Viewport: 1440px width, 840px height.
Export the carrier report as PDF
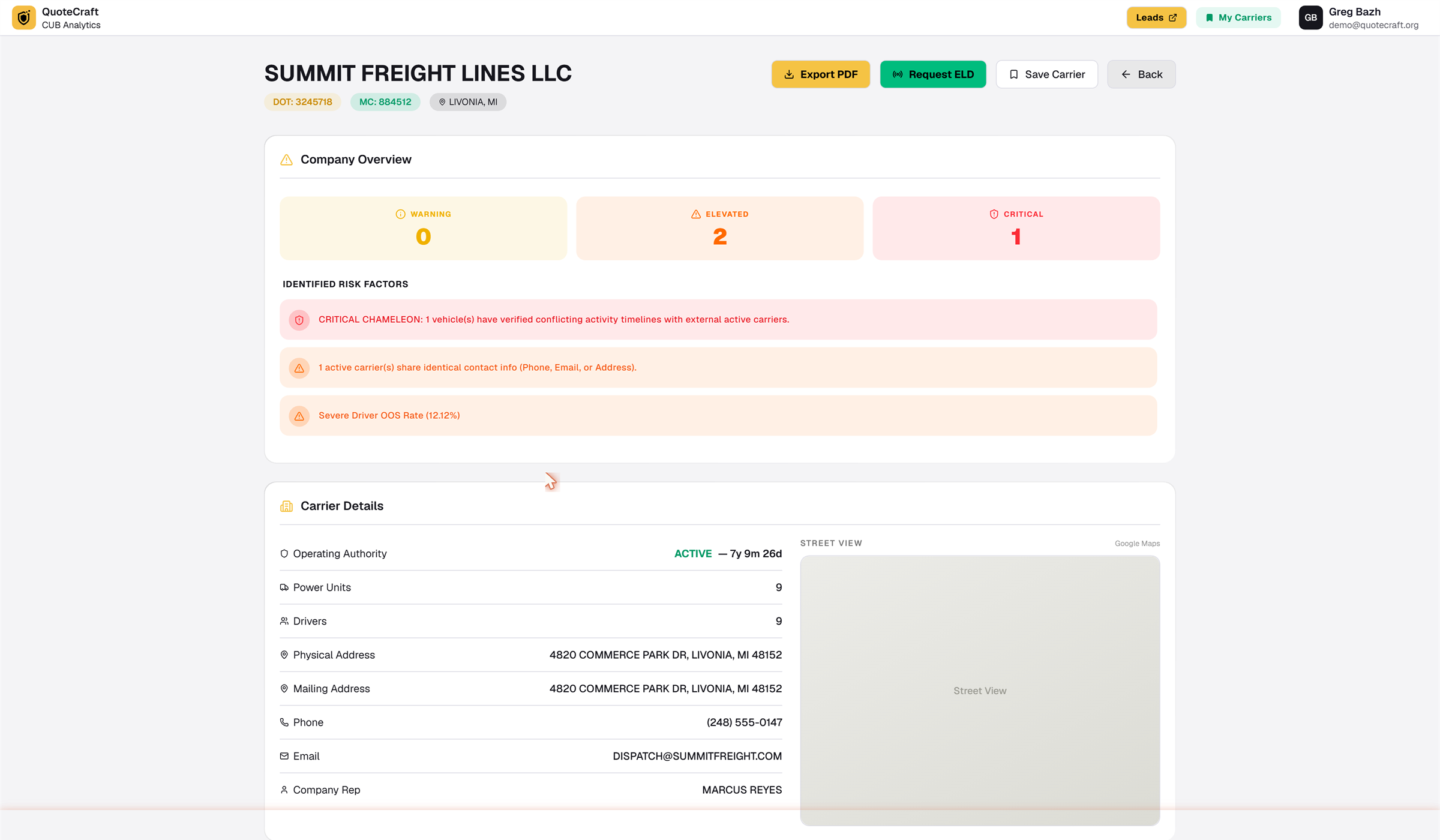[821, 74]
